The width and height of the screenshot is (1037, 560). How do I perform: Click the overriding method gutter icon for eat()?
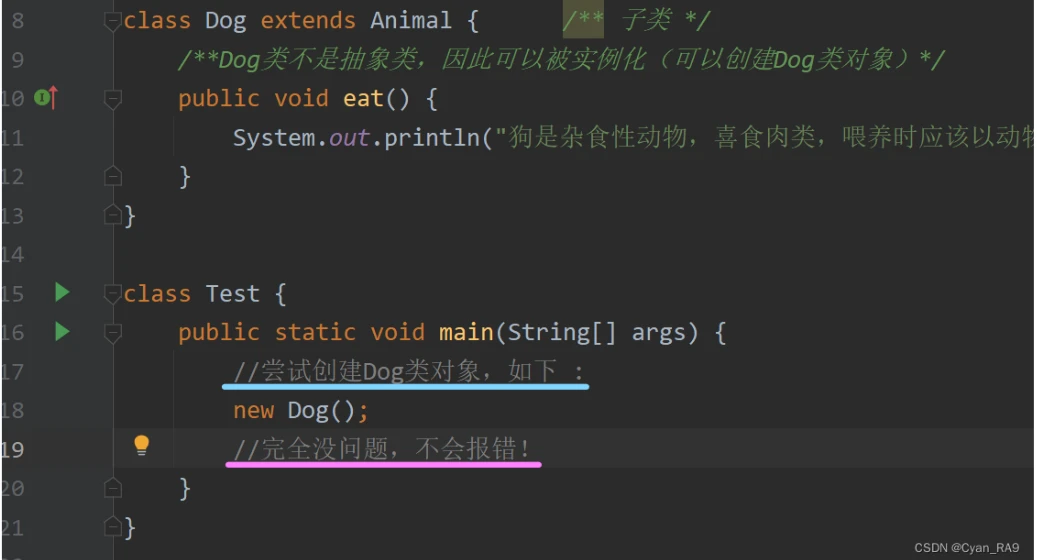tap(46, 97)
